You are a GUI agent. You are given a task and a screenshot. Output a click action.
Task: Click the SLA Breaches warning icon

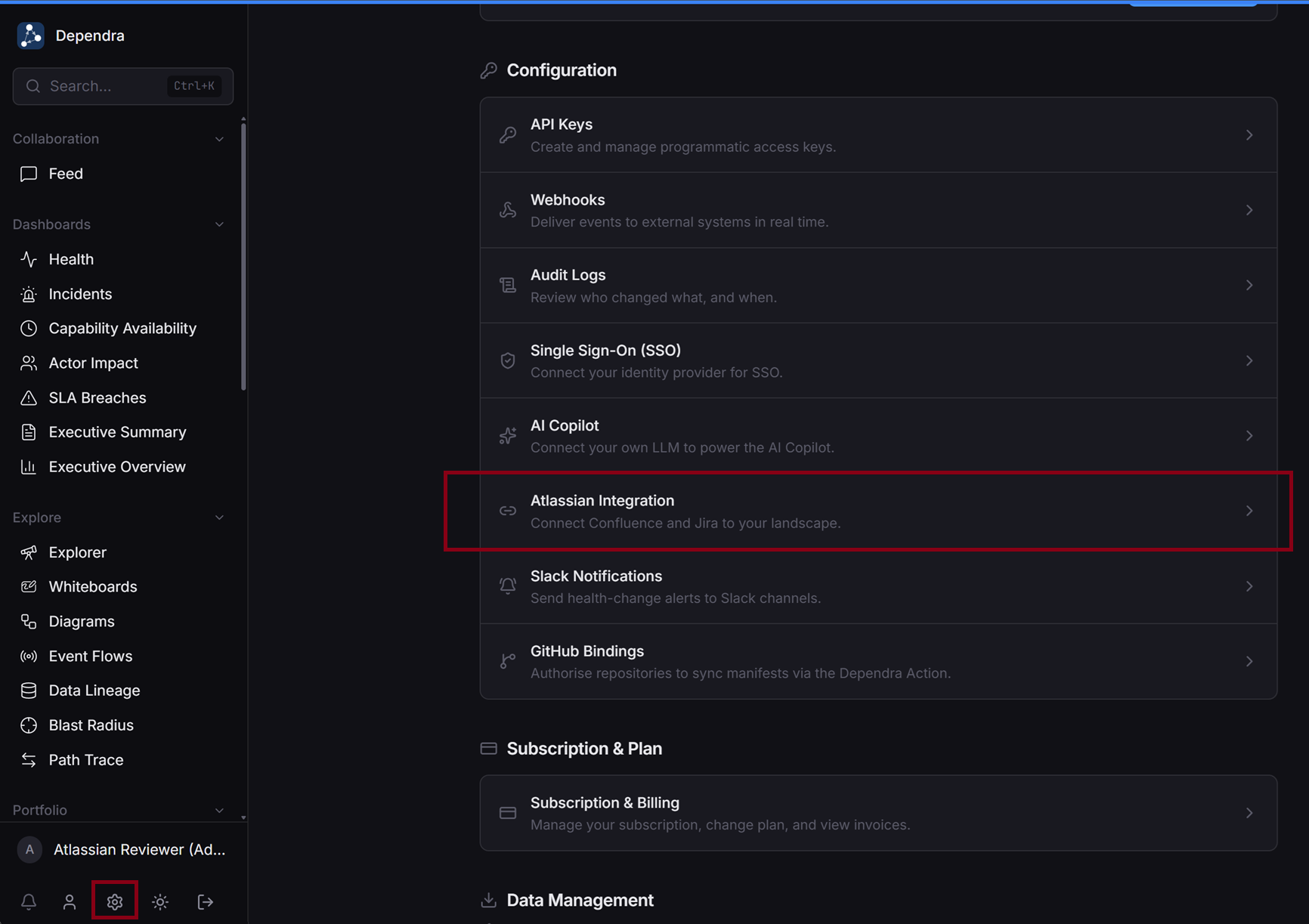tap(29, 397)
